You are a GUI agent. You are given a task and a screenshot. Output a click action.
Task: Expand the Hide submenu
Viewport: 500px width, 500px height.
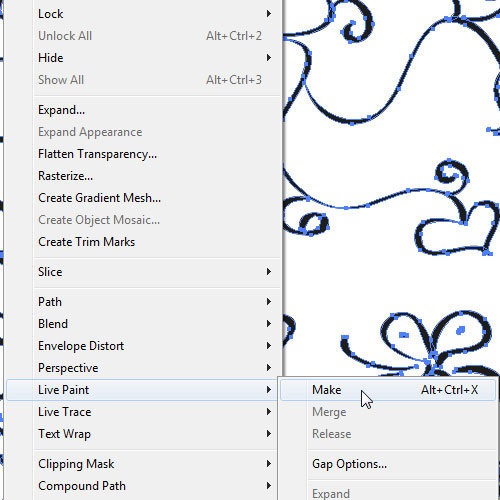click(x=157, y=58)
